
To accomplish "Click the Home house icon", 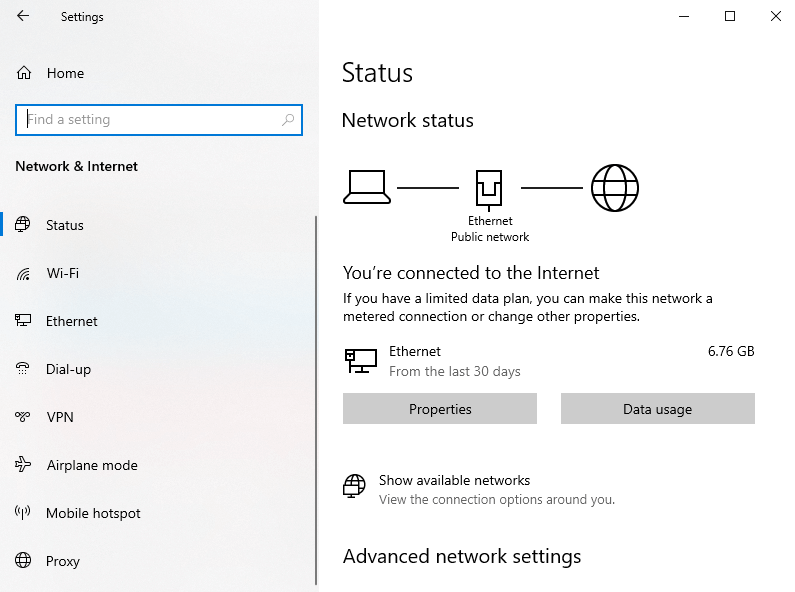I will tap(23, 73).
